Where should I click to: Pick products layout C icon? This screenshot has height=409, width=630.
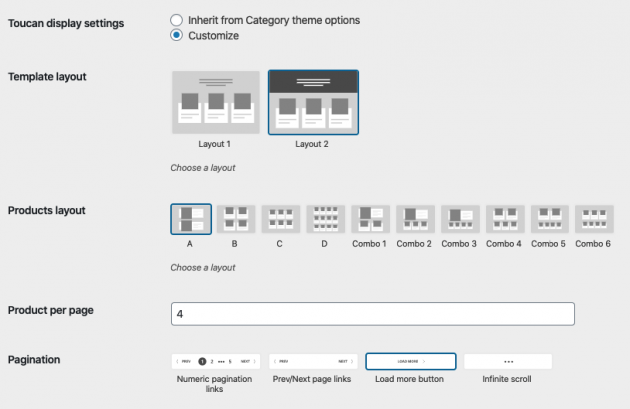[280, 220]
